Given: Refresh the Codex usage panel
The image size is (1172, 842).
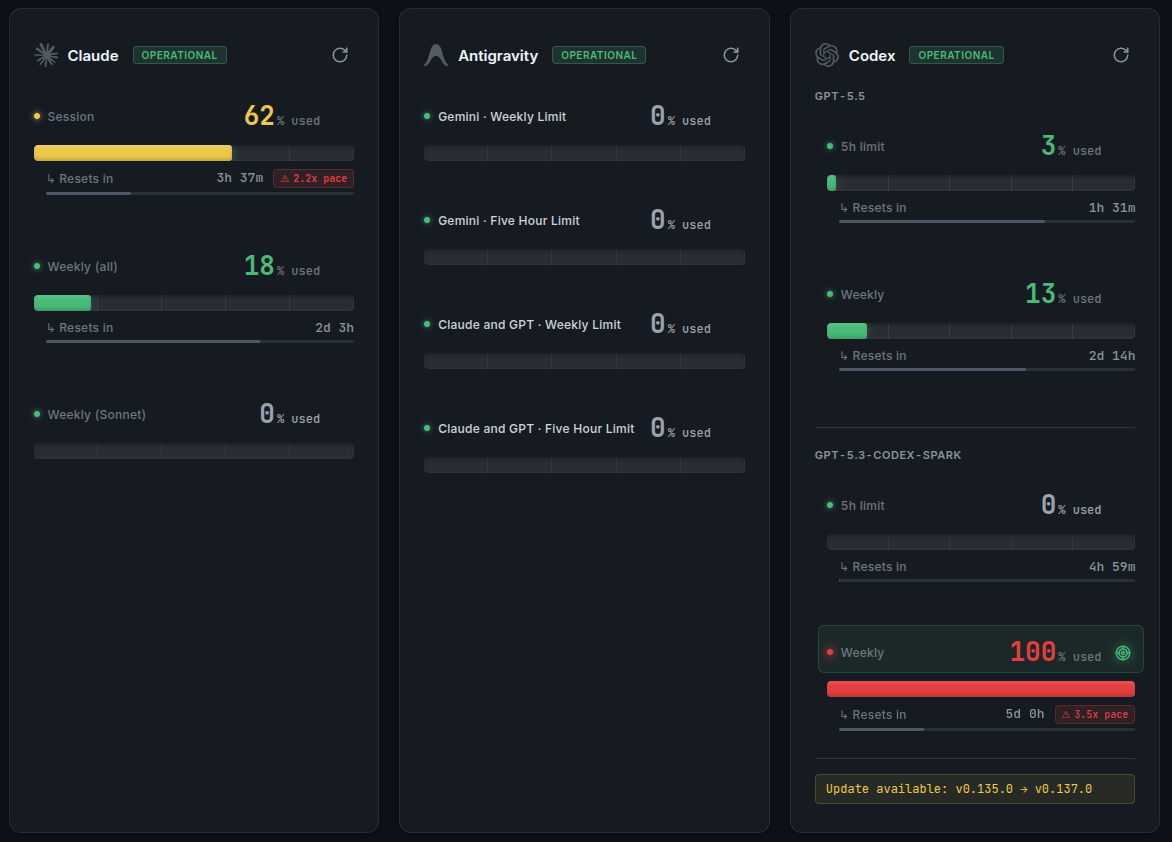Looking at the screenshot, I should [1121, 55].
